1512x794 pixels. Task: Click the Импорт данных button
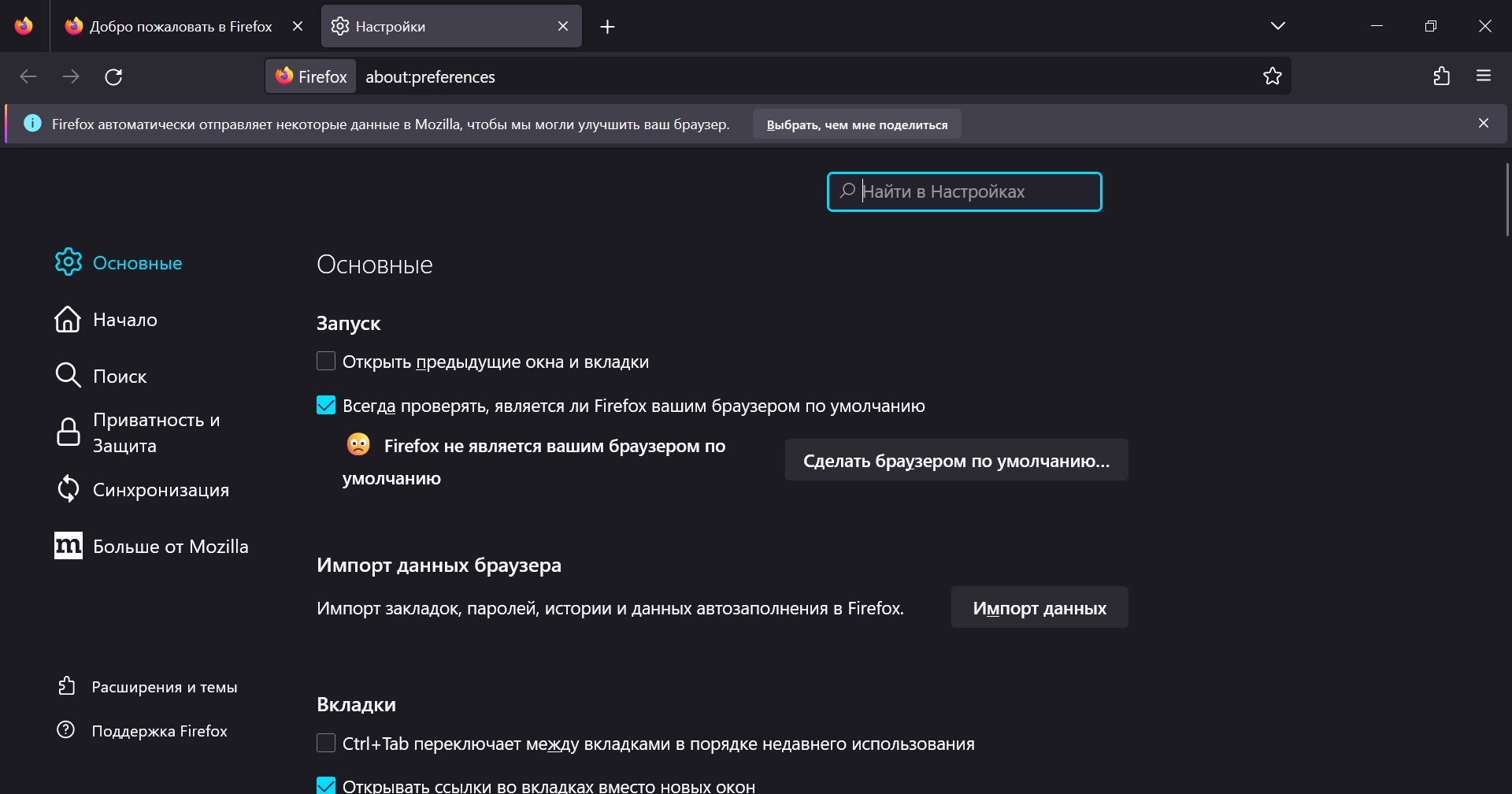click(1039, 608)
